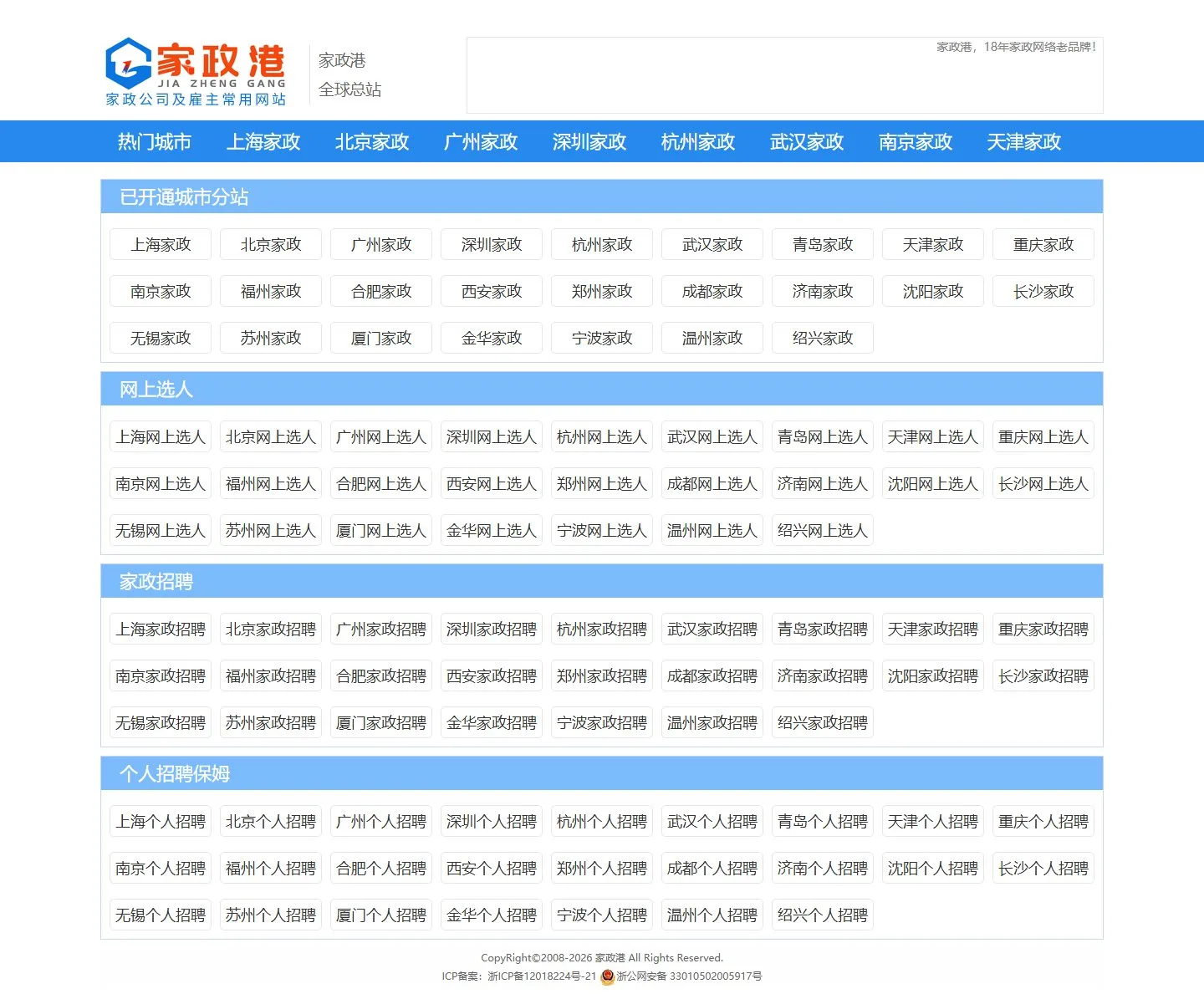Image resolution: width=1204 pixels, height=994 pixels.
Task: Click the 宁波家政 button
Action: pyautogui.click(x=602, y=338)
